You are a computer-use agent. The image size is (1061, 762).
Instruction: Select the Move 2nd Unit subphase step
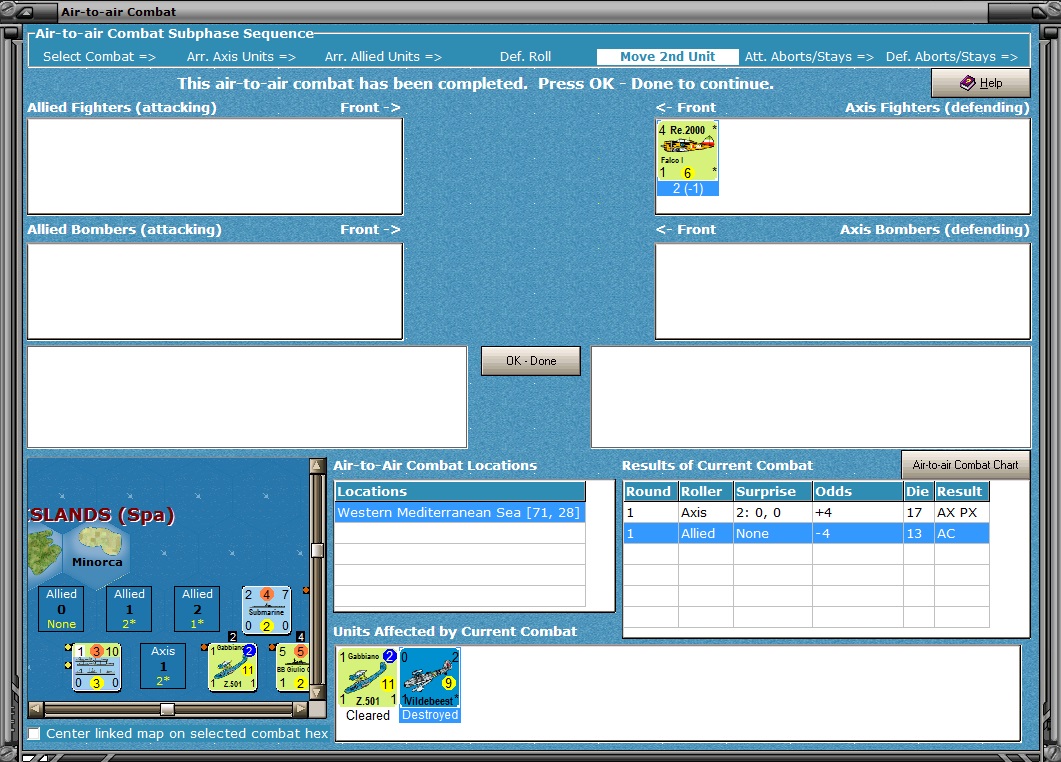coord(667,57)
